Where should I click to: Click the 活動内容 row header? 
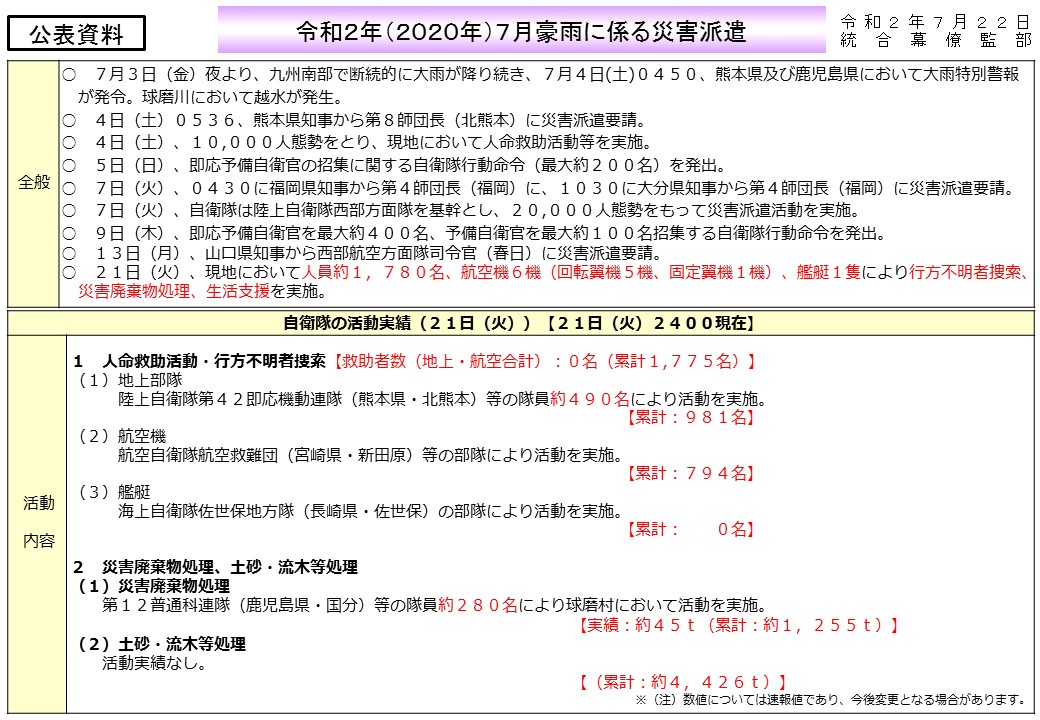(38, 522)
